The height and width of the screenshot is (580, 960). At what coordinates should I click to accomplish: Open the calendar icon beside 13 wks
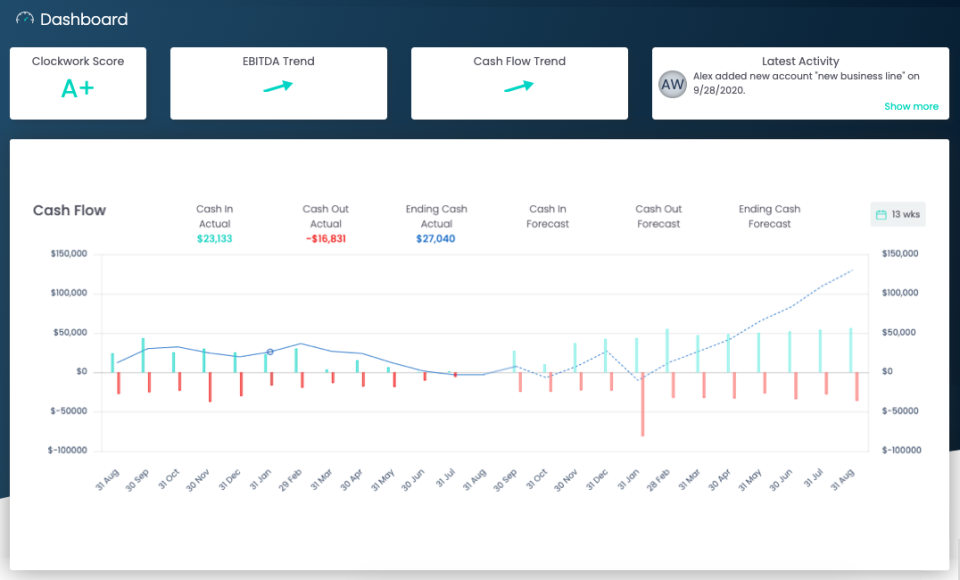[x=880, y=214]
